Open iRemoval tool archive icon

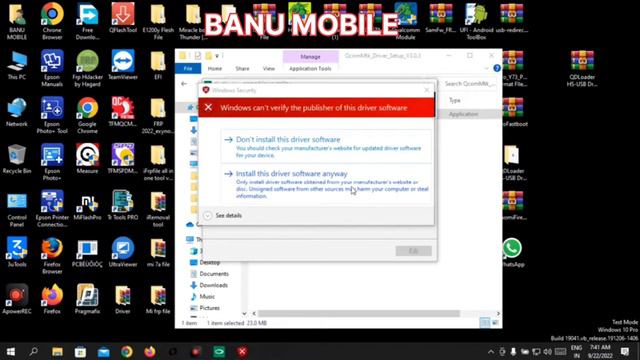pos(158,209)
